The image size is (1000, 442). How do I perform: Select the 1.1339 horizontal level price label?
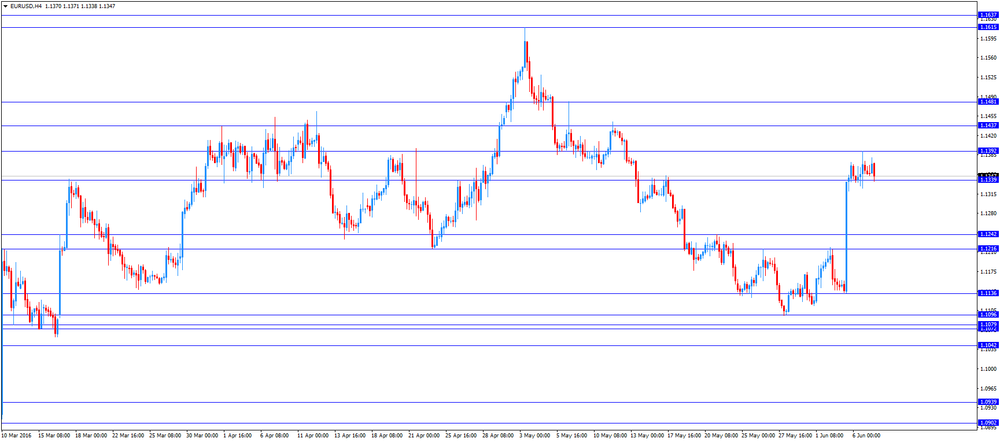tap(989, 180)
